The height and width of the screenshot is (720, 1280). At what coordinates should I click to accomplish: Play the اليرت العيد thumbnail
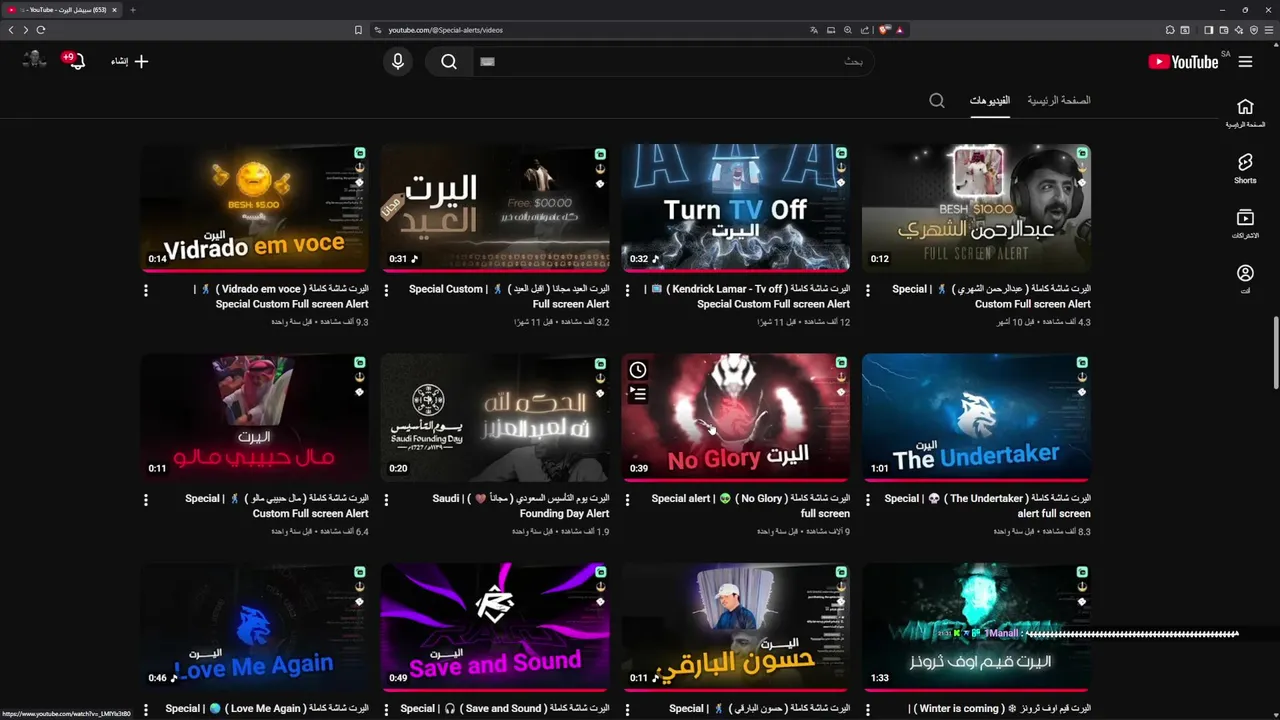(x=495, y=208)
